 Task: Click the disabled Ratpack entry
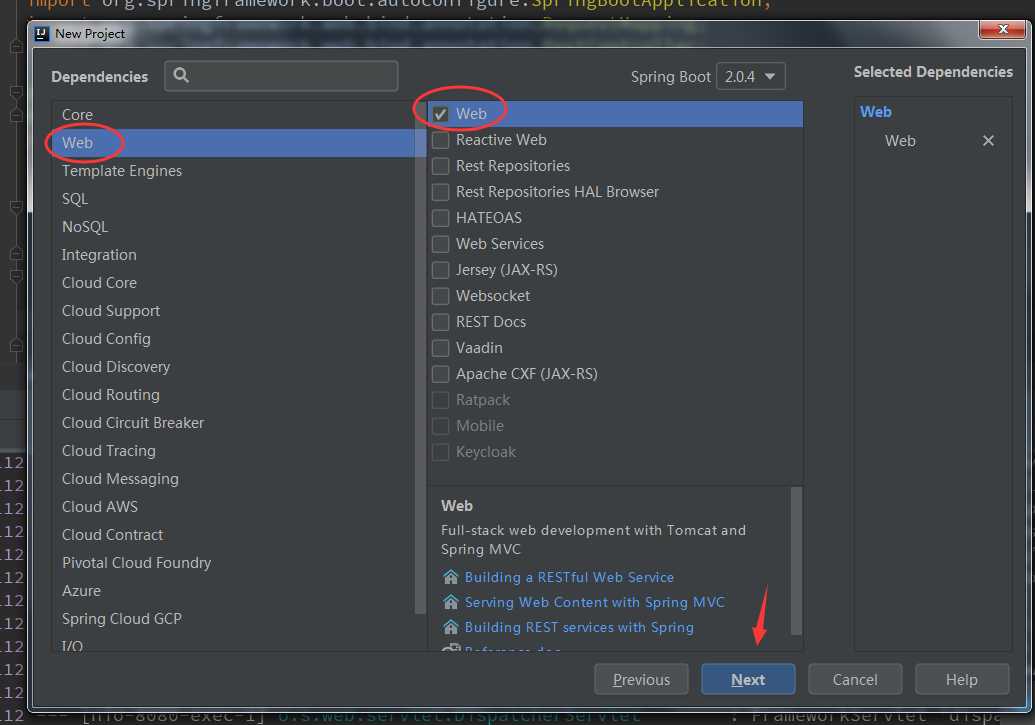point(483,400)
